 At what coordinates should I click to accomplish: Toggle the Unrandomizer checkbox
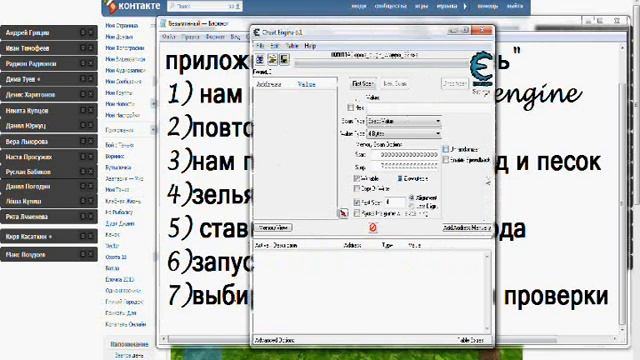click(446, 149)
